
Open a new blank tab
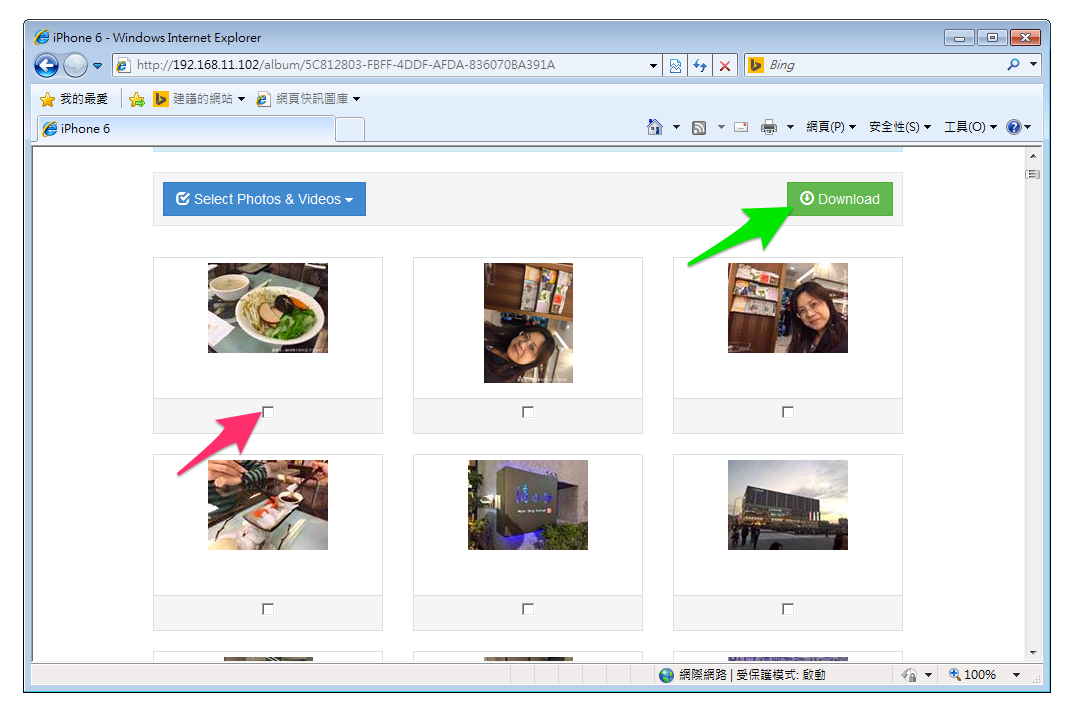(350, 130)
